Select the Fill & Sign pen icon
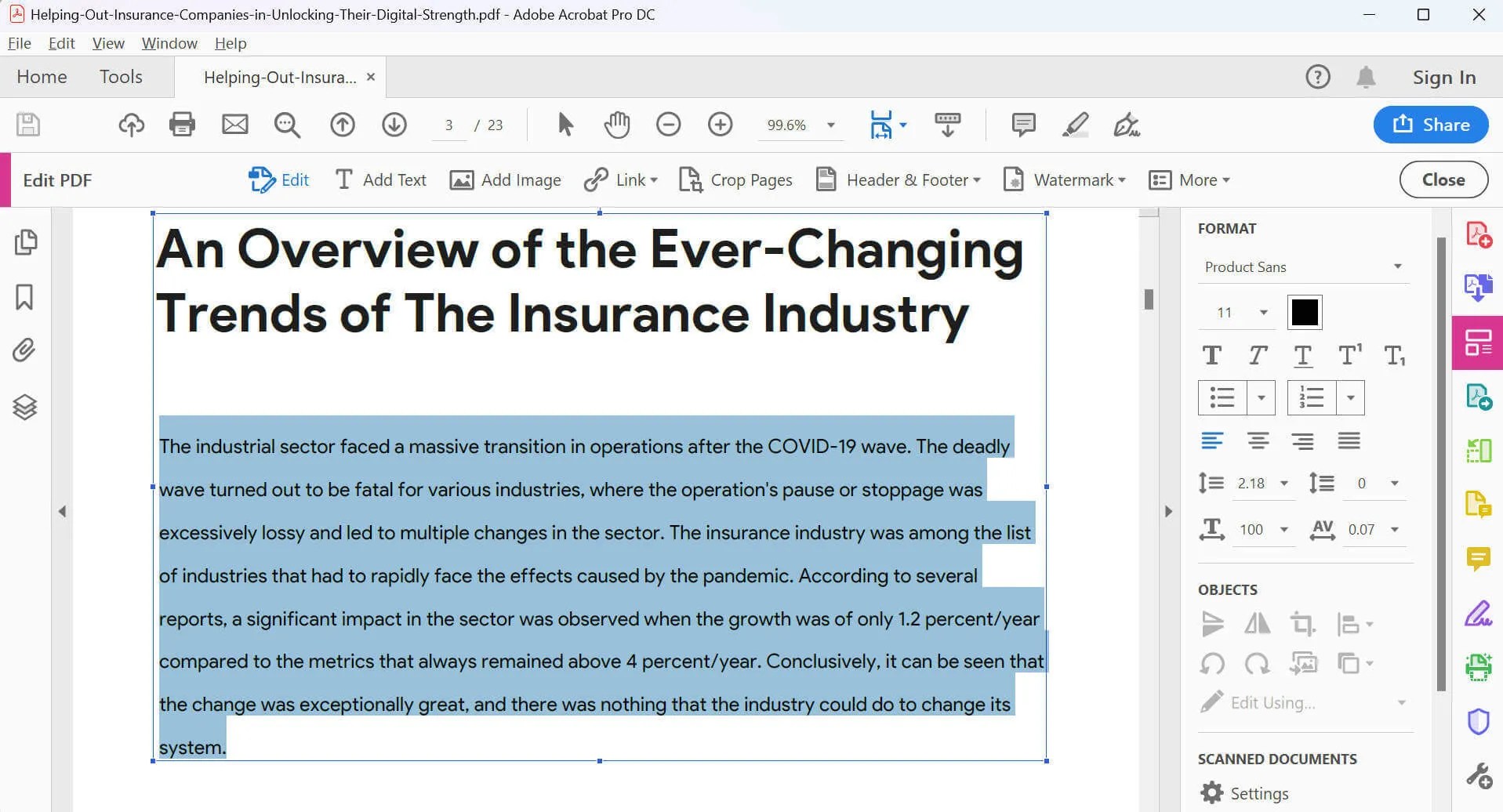This screenshot has width=1503, height=812. [x=1479, y=612]
